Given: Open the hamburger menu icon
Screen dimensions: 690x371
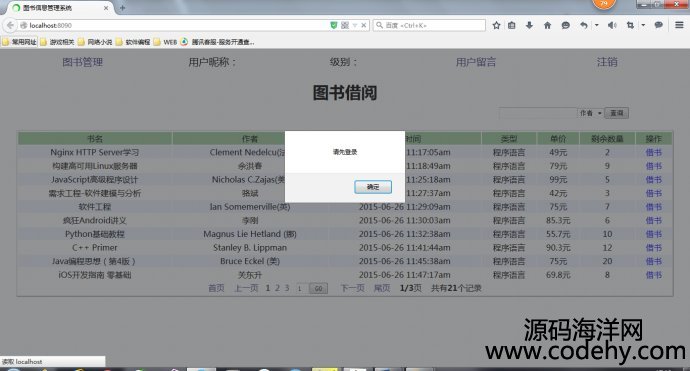Looking at the screenshot, I should (x=679, y=25).
